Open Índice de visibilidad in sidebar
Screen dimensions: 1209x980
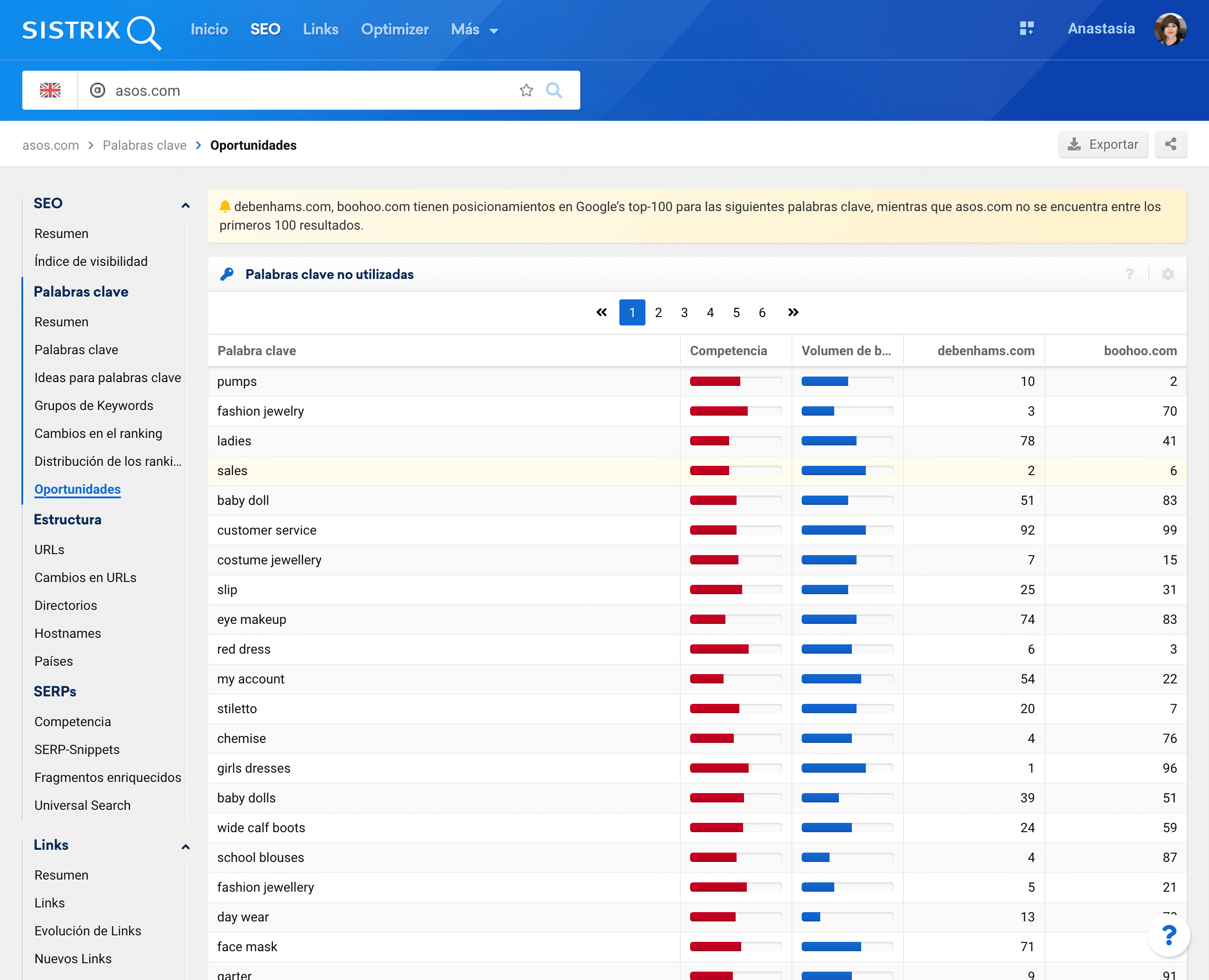click(x=91, y=261)
